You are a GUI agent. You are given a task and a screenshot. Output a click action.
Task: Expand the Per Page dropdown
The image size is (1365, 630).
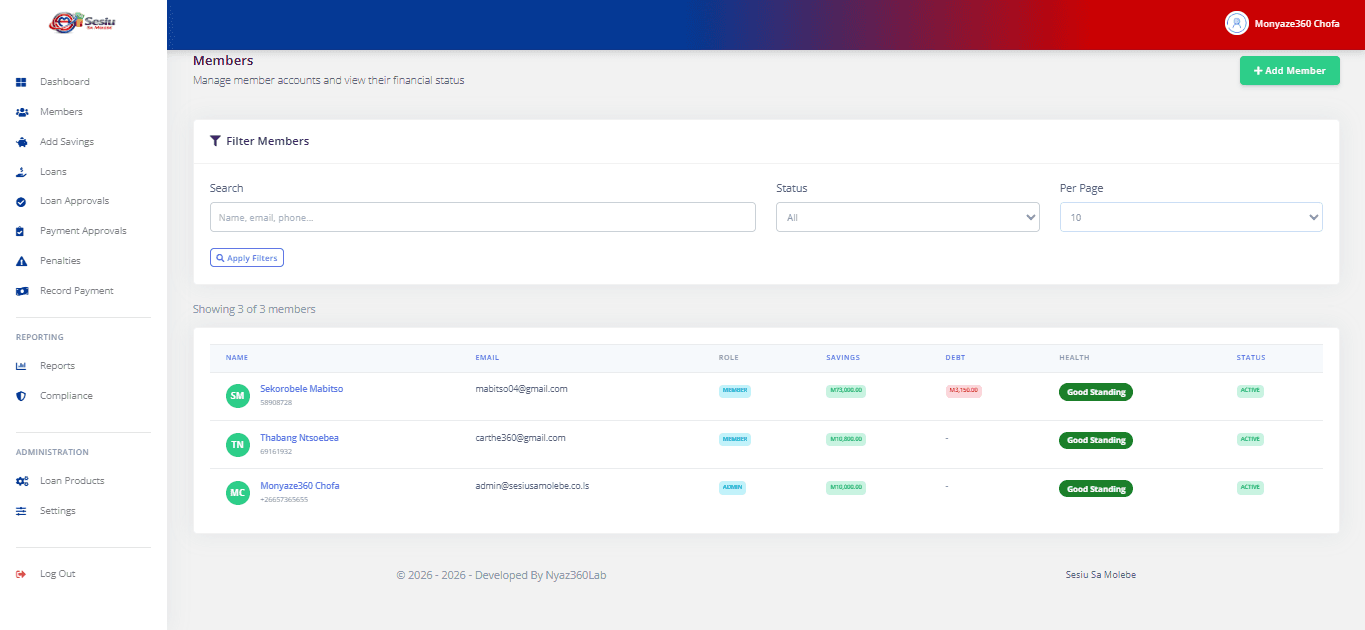coord(1190,217)
